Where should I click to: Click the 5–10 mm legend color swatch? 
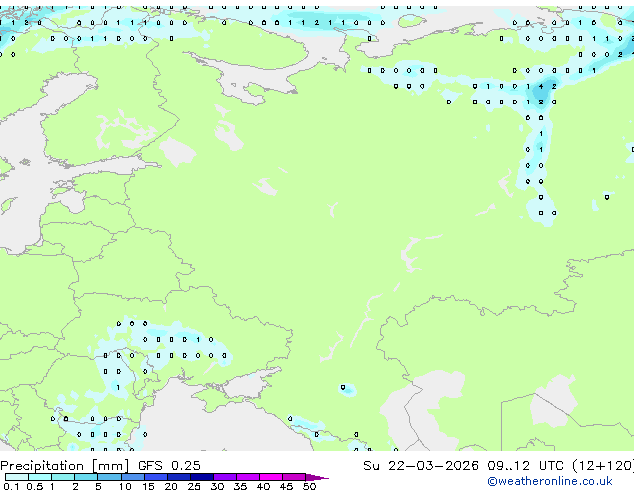[x=109, y=477]
